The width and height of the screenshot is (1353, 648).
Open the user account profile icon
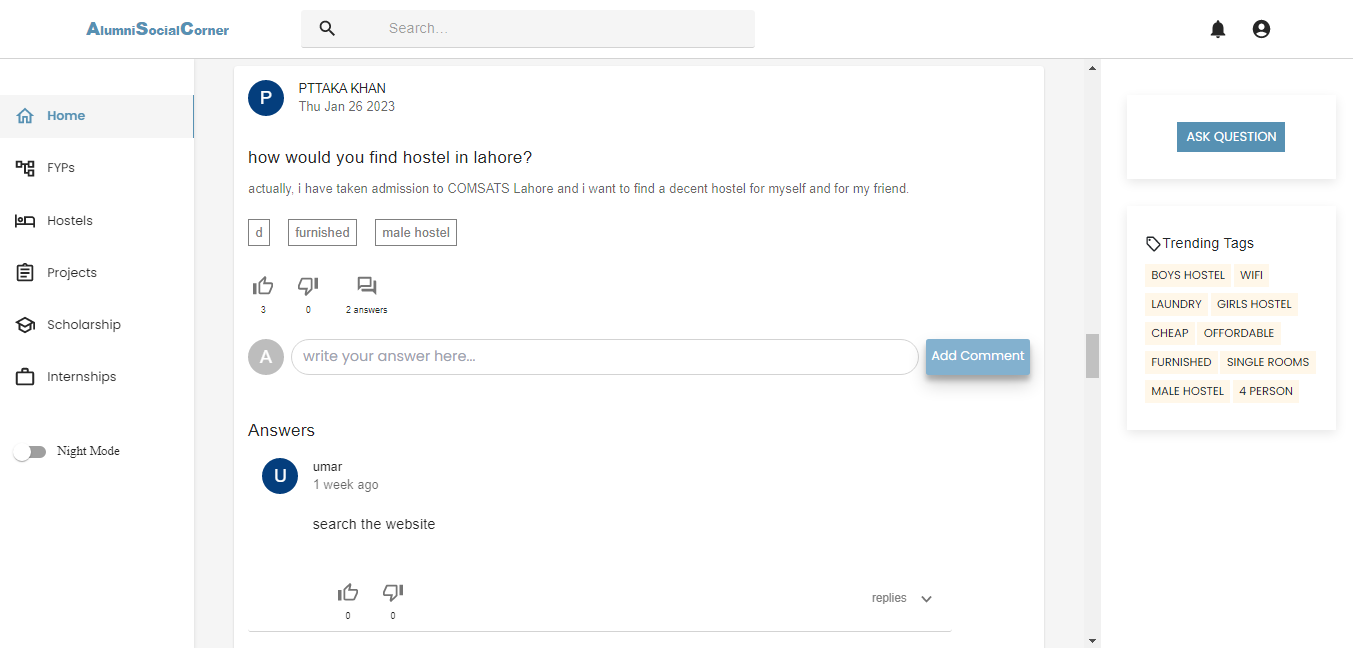(1261, 29)
